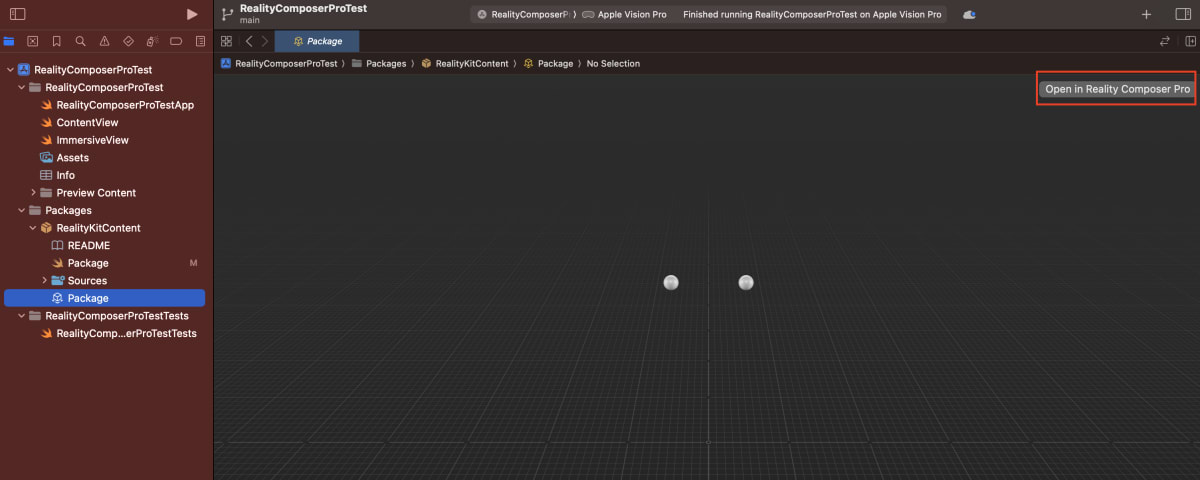
Task: Open the related items grid icon
Action: [226, 41]
